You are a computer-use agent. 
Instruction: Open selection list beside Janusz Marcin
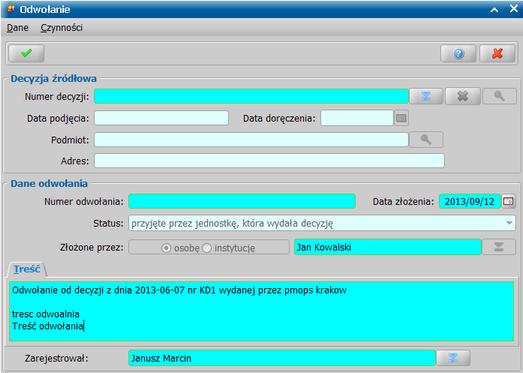coord(453,358)
